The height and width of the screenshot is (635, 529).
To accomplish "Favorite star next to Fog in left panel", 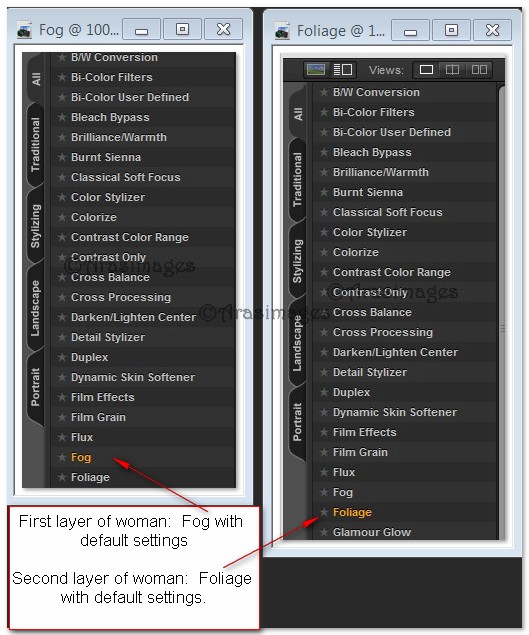I will (x=62, y=457).
